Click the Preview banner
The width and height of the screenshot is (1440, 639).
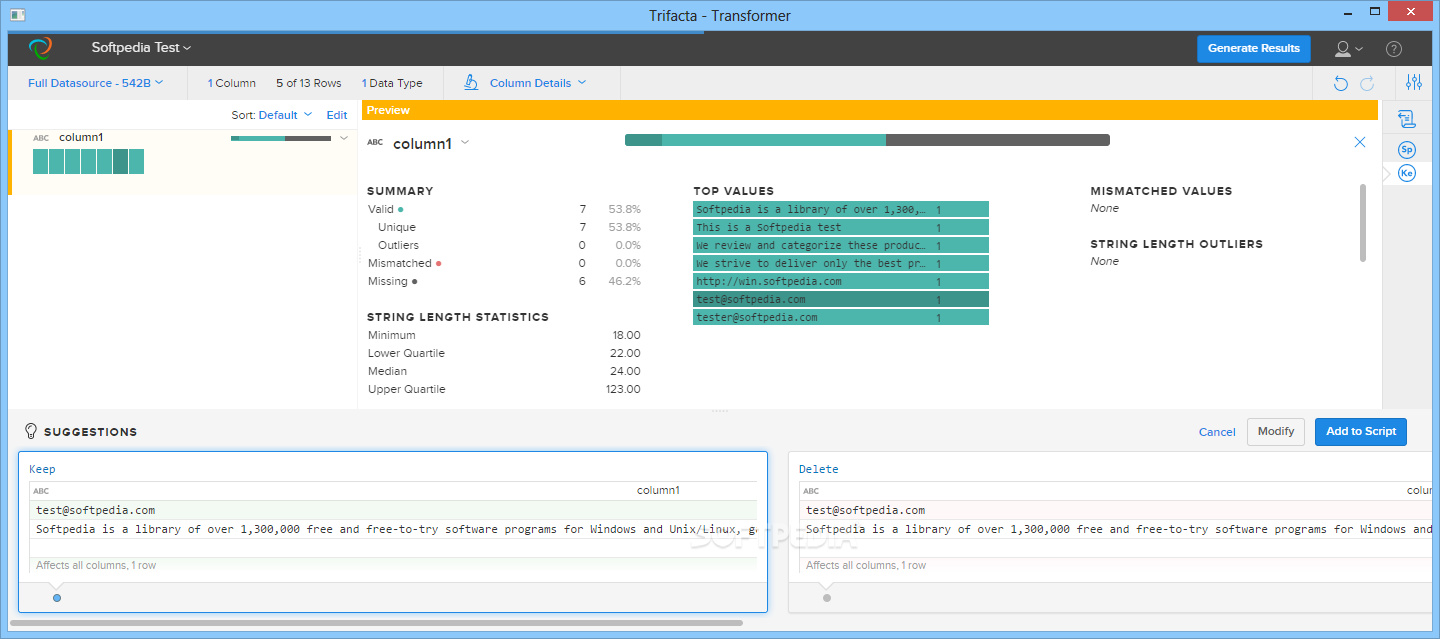pos(870,110)
